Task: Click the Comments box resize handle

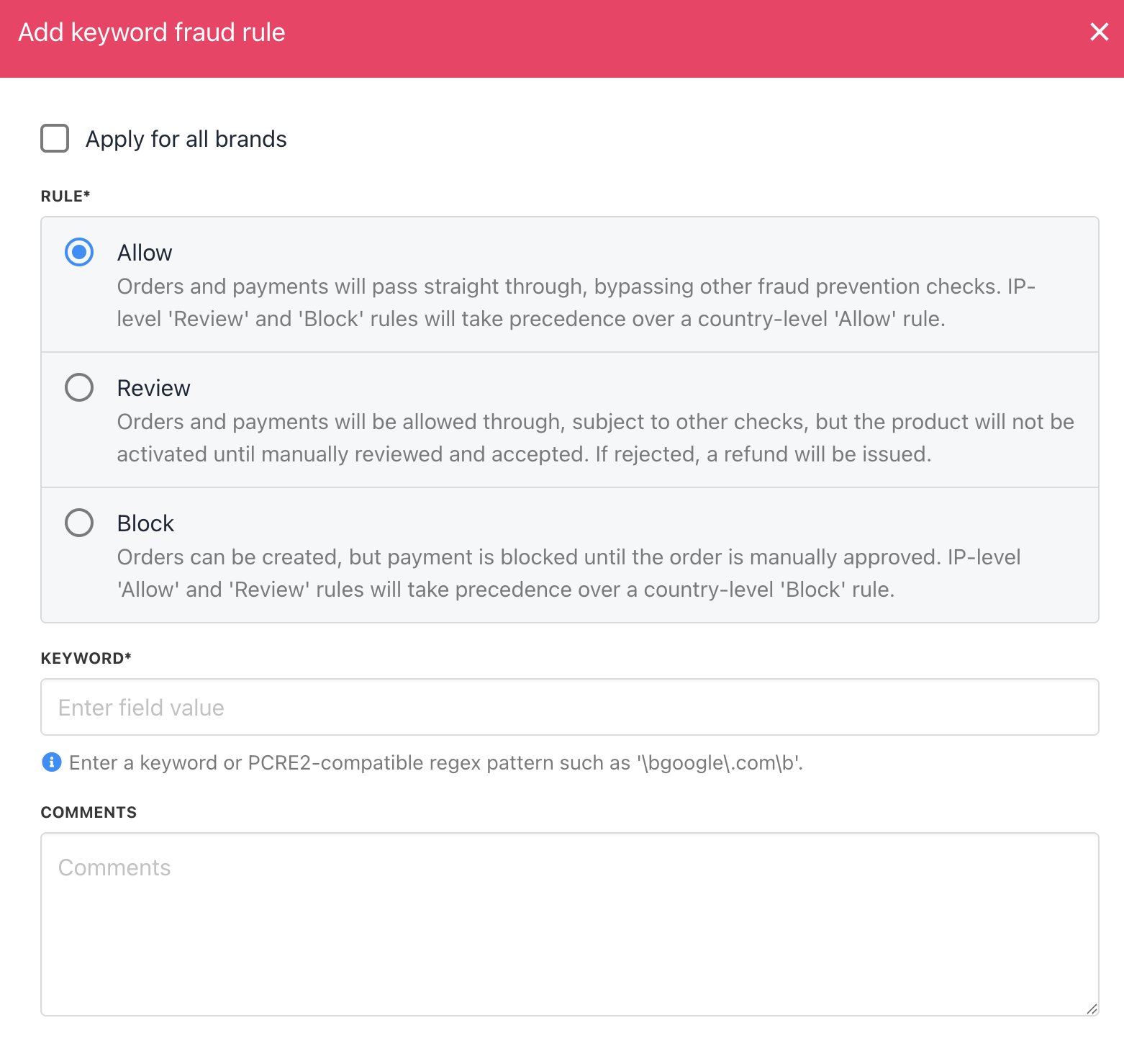Action: pos(1092,1009)
